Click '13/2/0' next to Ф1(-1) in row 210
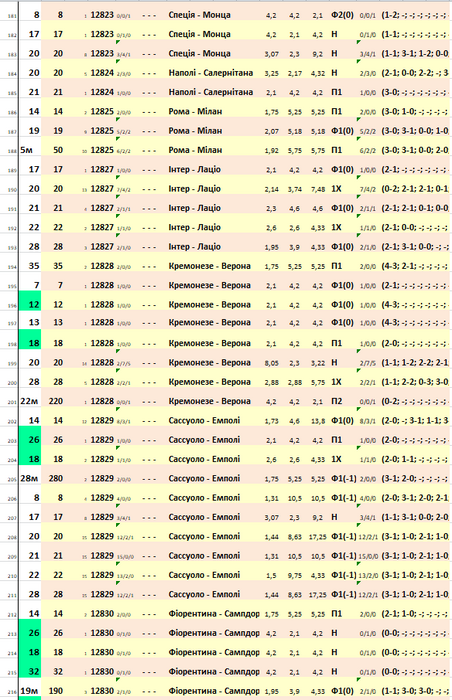Screen dimensions: 452x700 [368, 576]
